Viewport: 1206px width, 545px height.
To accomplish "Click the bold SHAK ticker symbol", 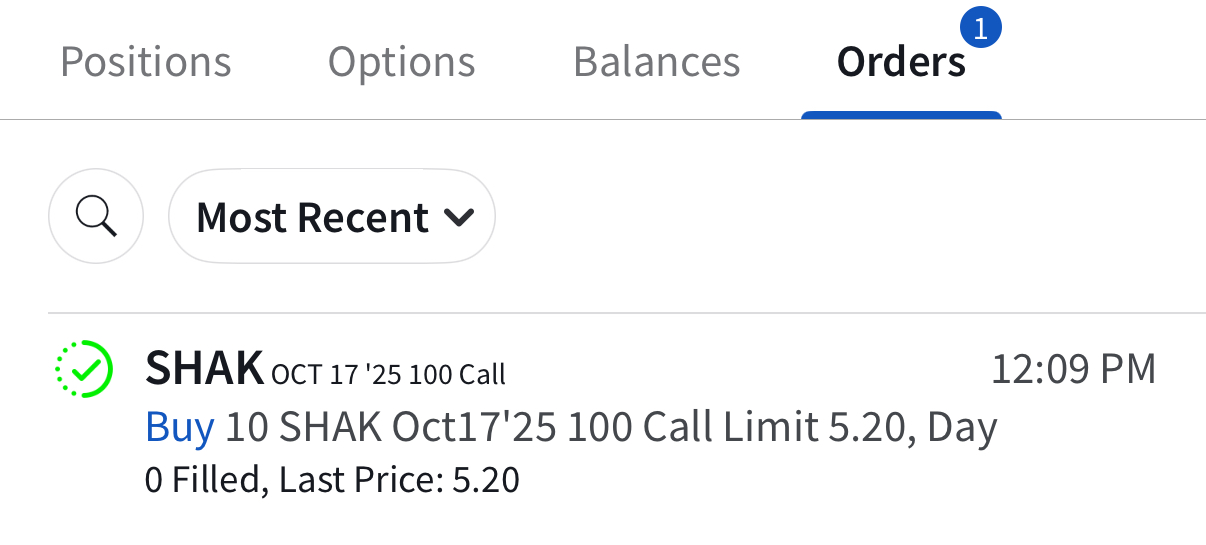I will pyautogui.click(x=204, y=369).
